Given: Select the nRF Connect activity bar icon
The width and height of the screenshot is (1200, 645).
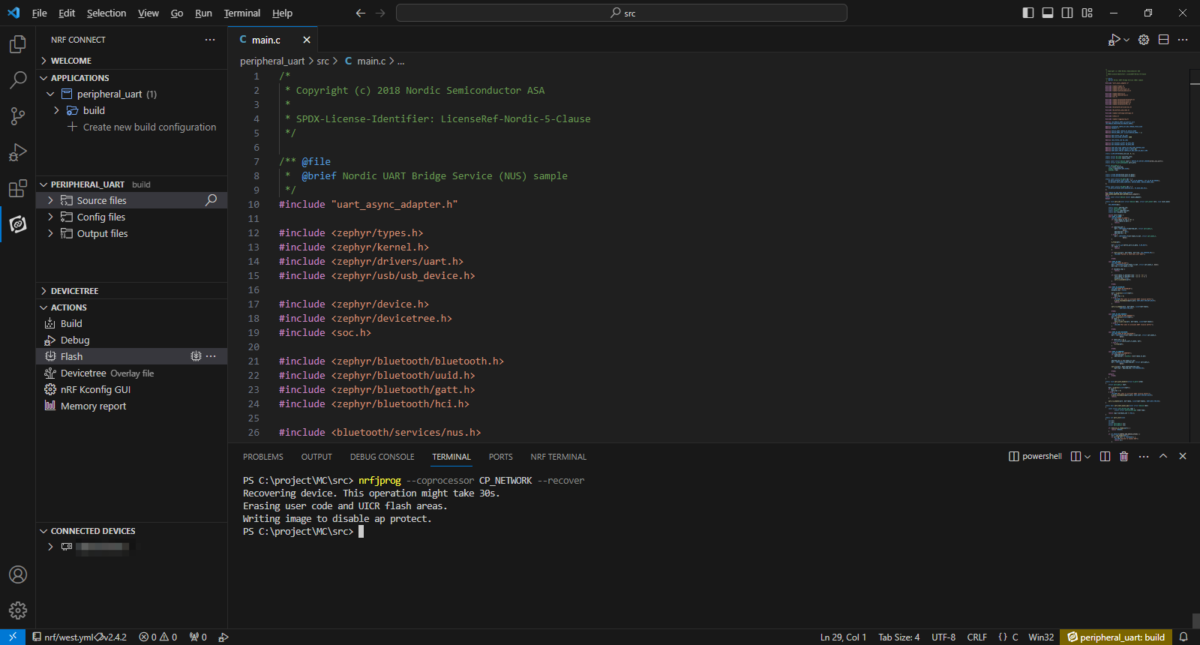Looking at the screenshot, I should [17, 224].
